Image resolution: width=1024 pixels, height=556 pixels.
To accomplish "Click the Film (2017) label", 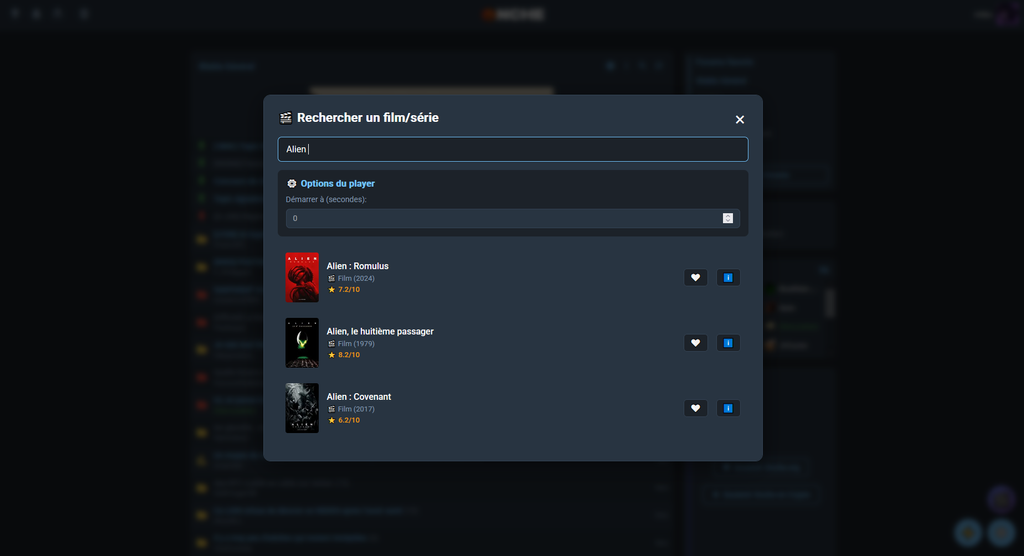I will (356, 409).
